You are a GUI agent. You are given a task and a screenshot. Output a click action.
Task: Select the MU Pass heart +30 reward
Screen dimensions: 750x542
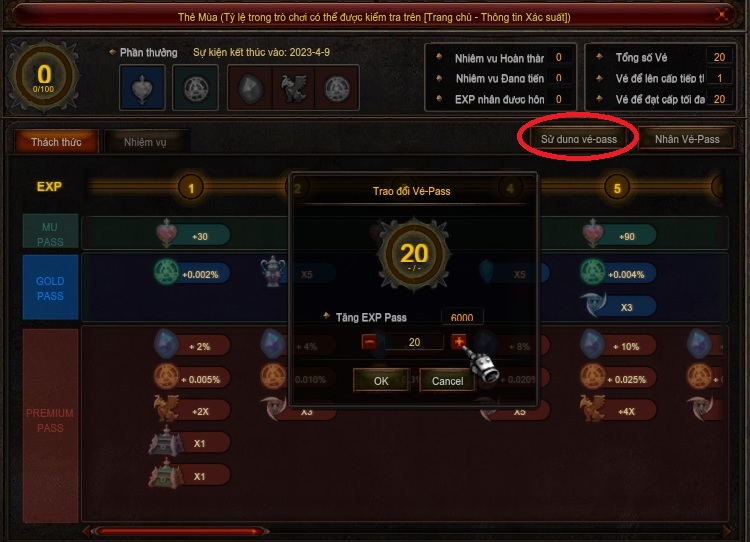[x=192, y=235]
